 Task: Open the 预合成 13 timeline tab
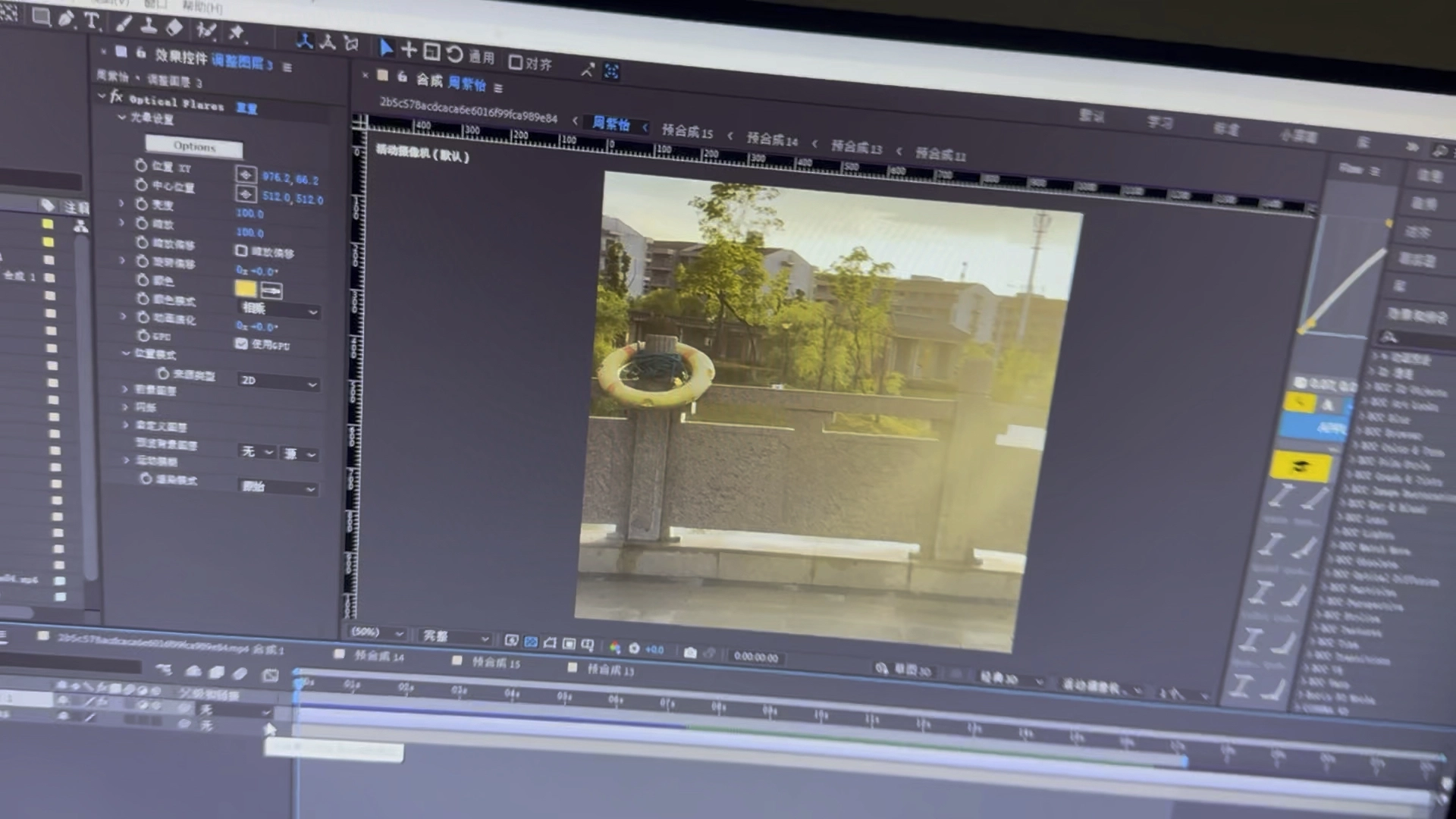pos(610,670)
